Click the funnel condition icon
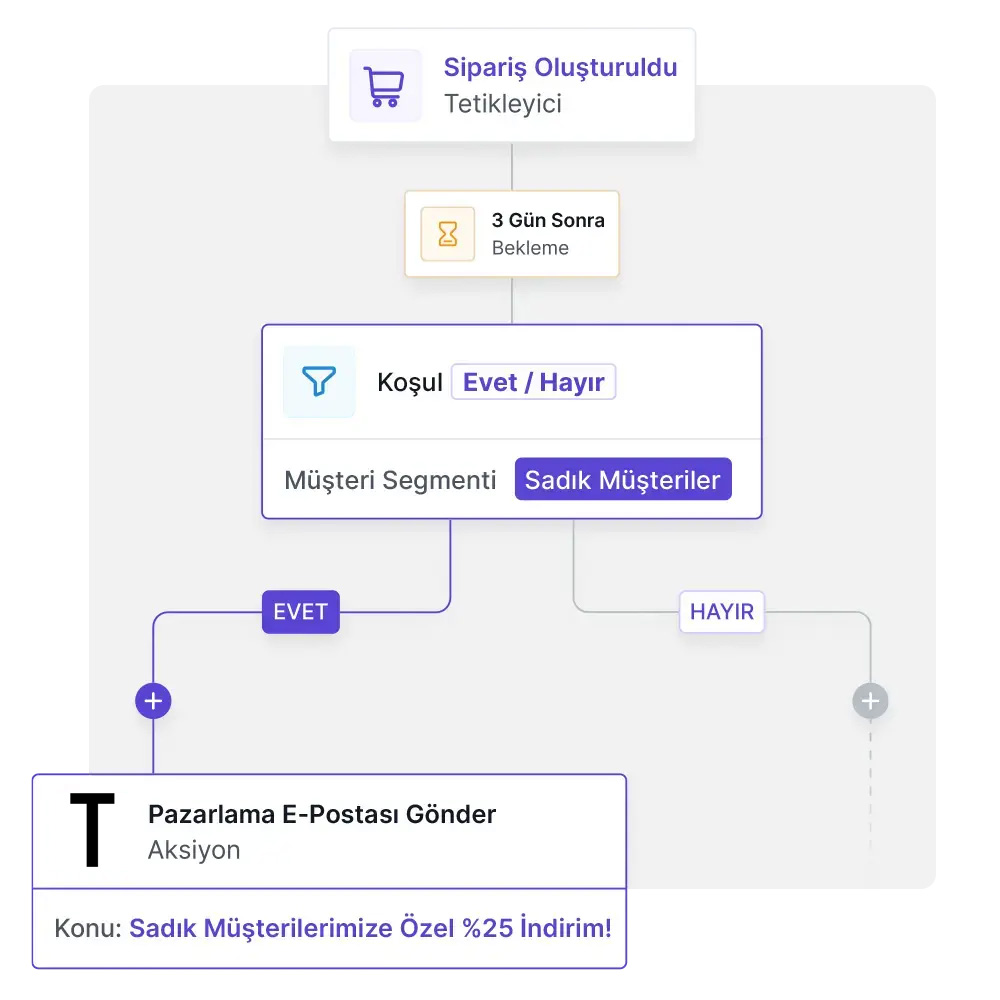This screenshot has width=1000, height=1000. point(319,381)
